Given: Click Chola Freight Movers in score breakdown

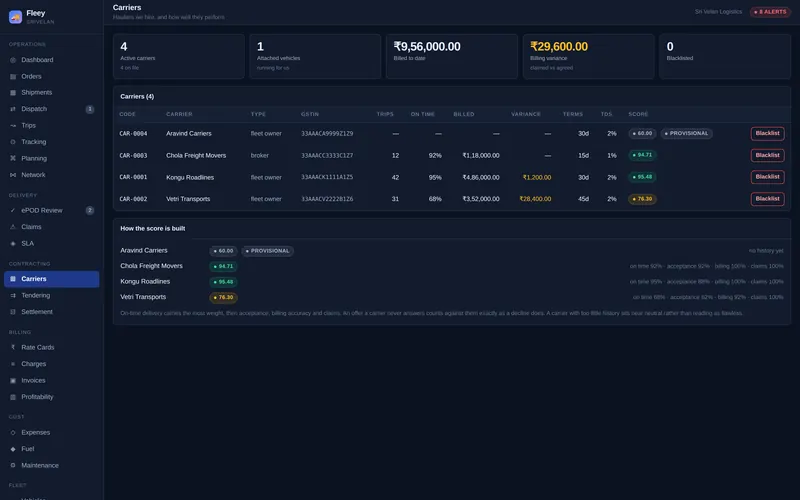Looking at the screenshot, I should pyautogui.click(x=151, y=266).
